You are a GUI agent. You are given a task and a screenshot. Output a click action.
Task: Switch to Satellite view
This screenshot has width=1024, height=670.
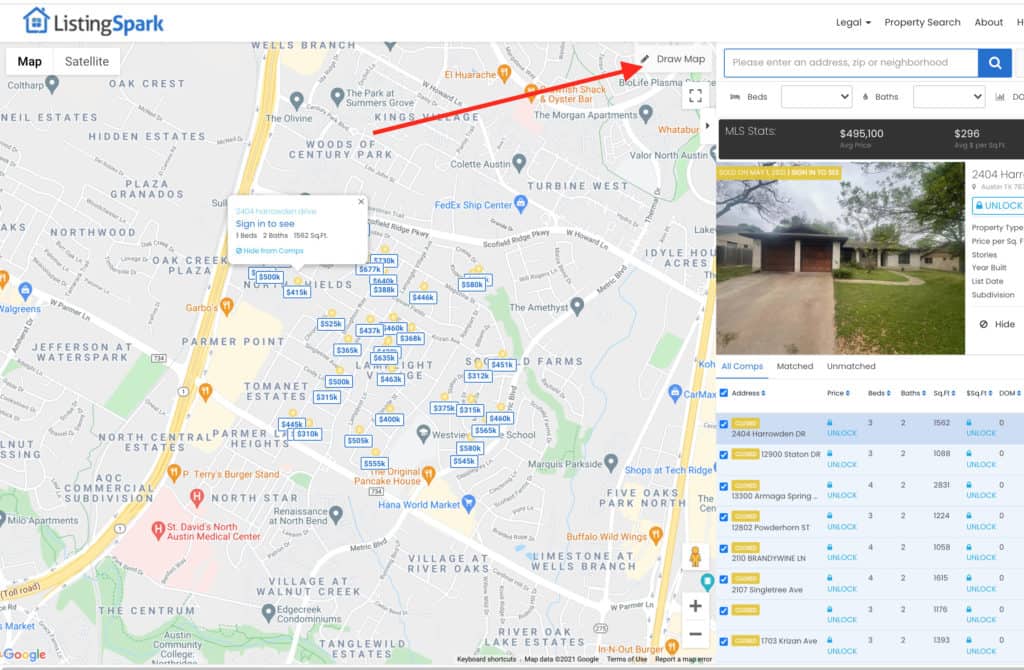pos(87,61)
